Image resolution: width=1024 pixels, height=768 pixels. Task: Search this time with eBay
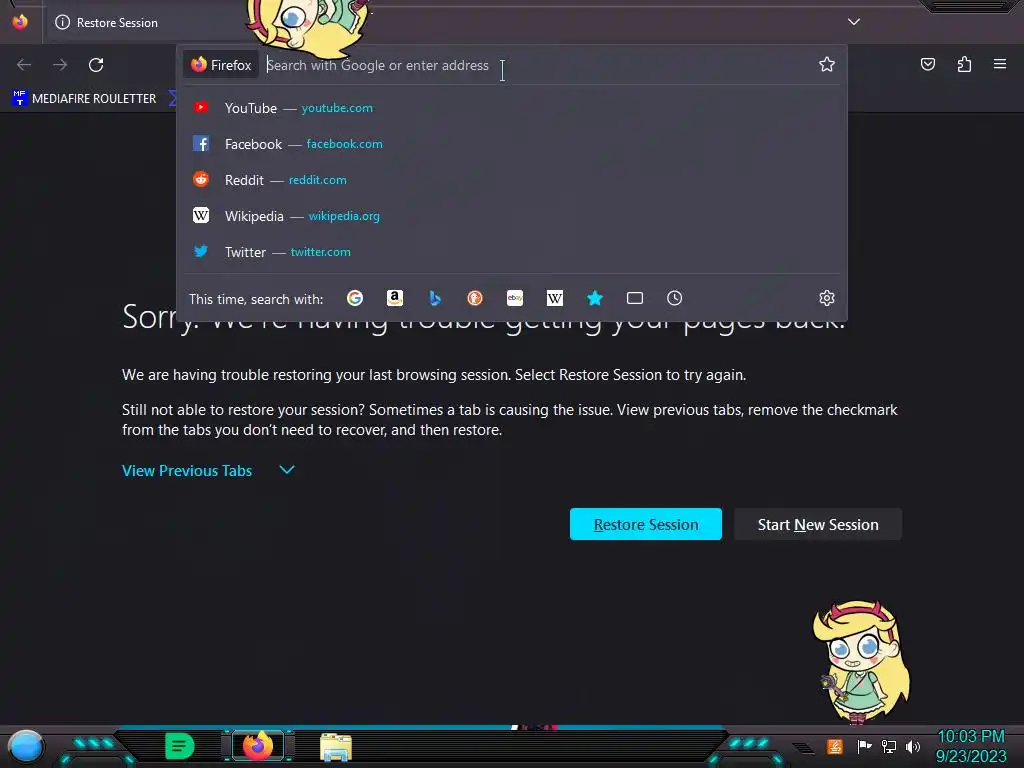(515, 298)
